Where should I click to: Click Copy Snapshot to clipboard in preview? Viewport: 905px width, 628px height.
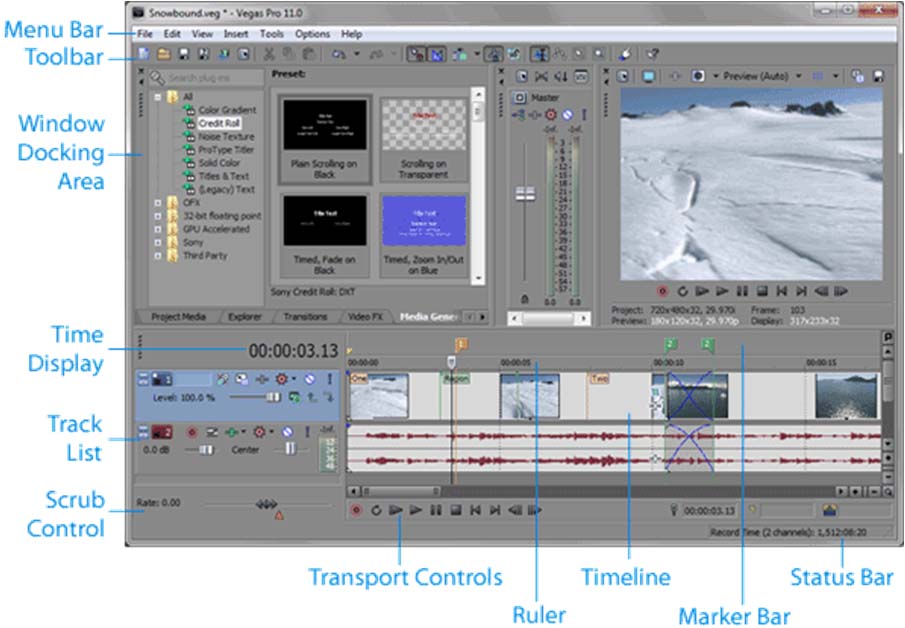pos(858,76)
